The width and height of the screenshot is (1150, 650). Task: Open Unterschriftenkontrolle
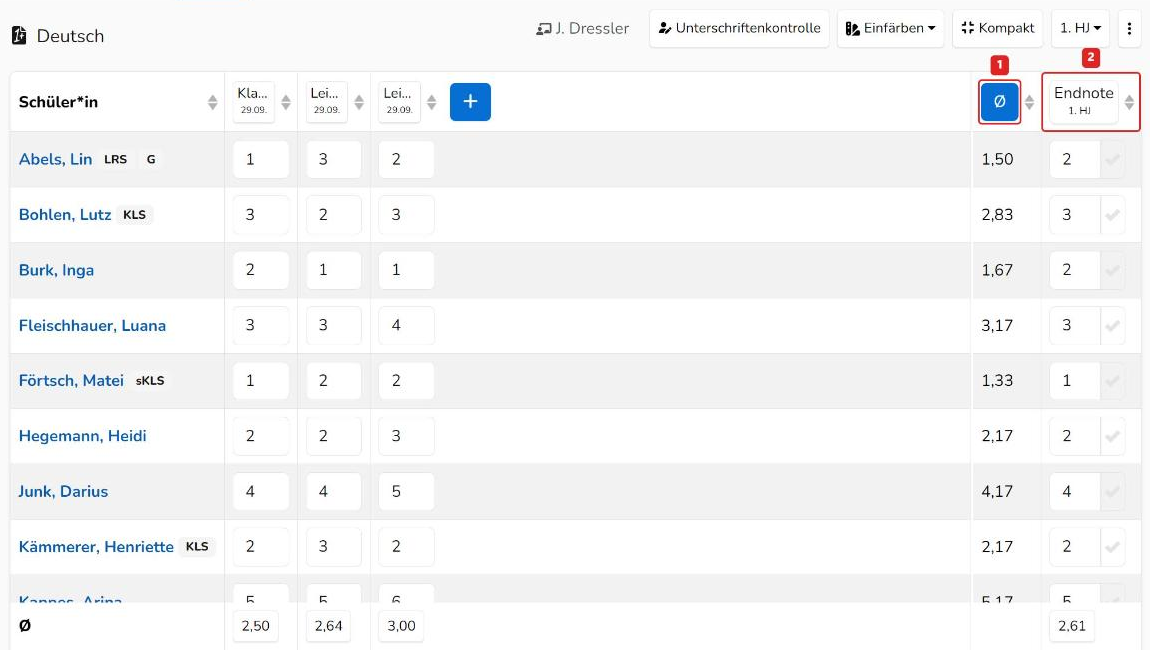pos(739,29)
